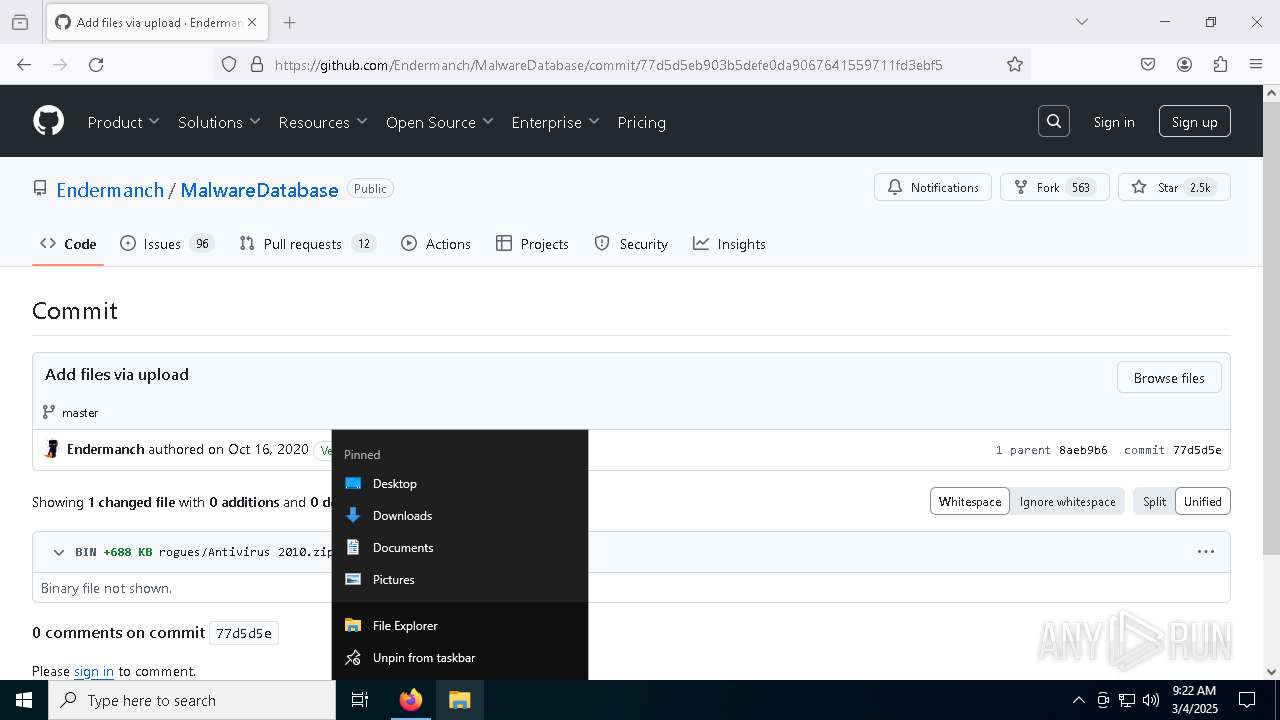The height and width of the screenshot is (720, 1280).
Task: Close the Add files via upload tab
Action: (x=252, y=22)
